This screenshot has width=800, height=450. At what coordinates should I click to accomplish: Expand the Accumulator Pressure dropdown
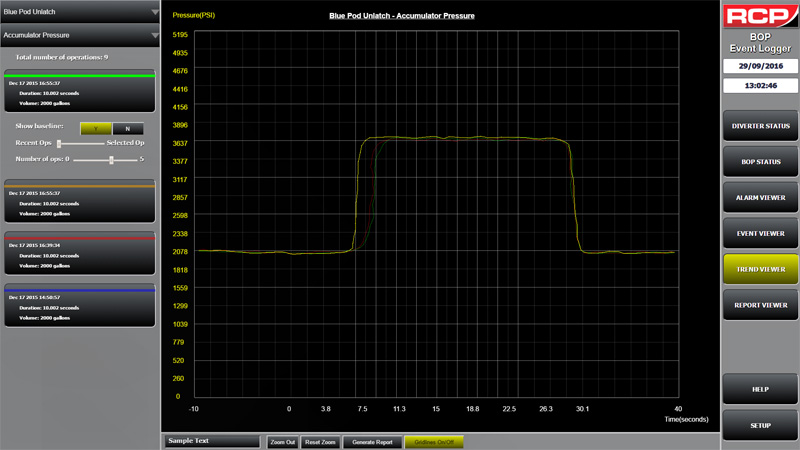click(80, 35)
